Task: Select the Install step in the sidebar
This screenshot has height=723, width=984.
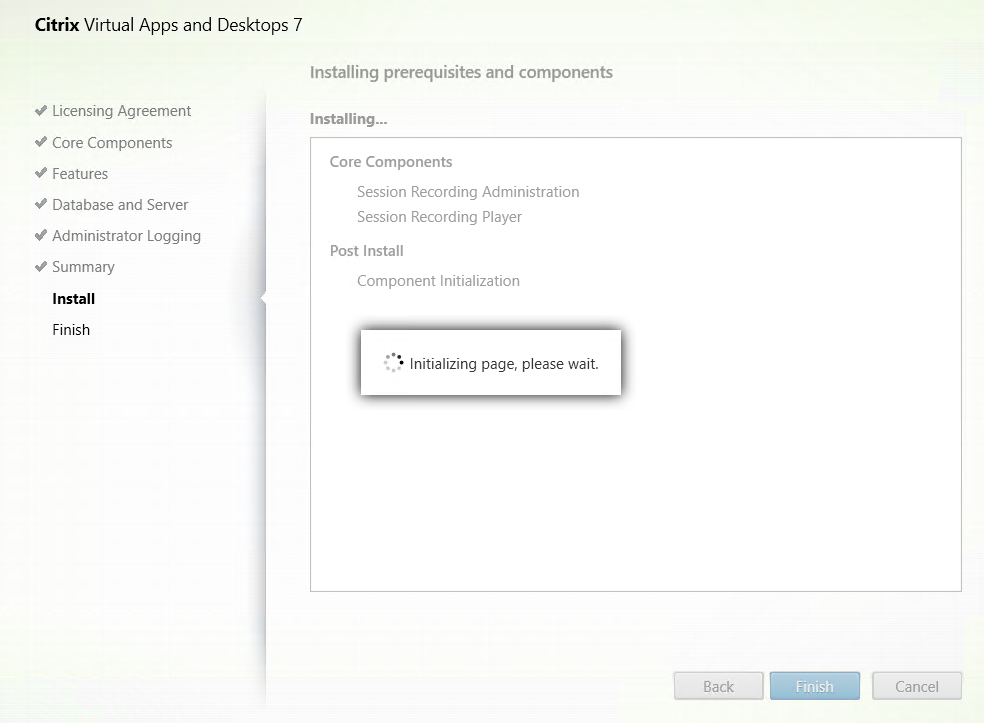Action: (x=74, y=298)
